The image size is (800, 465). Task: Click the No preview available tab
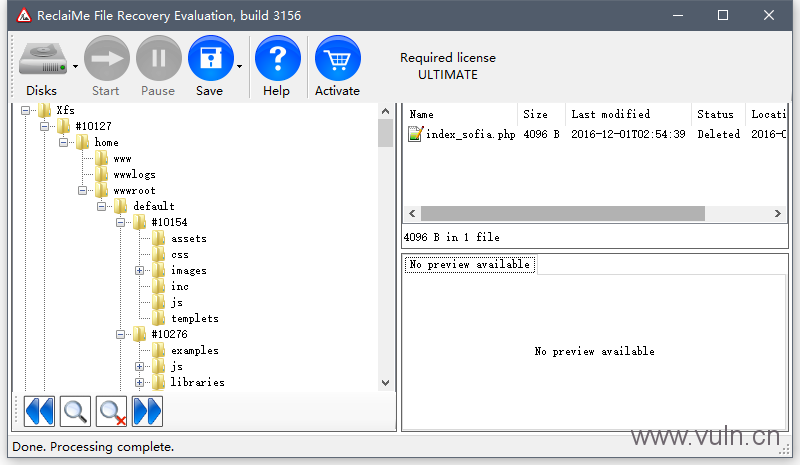470,264
